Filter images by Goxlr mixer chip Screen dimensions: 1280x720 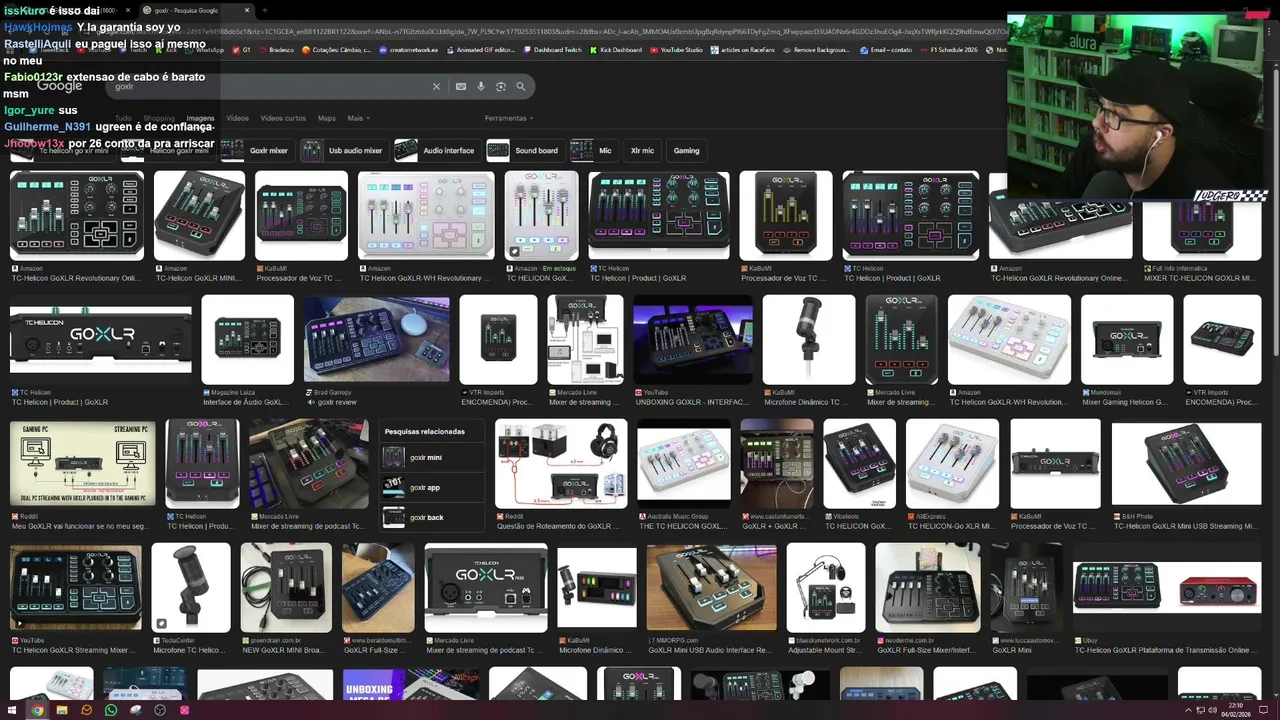click(256, 150)
